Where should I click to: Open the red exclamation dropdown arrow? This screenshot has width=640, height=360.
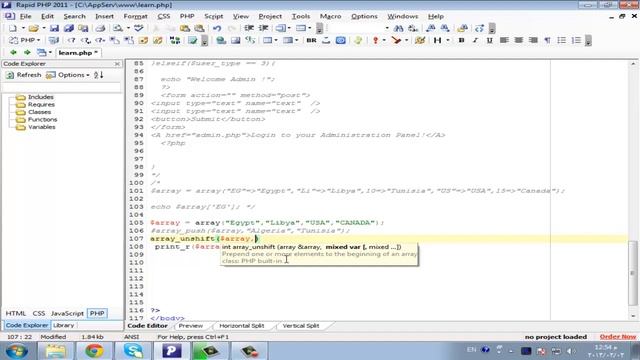[x=384, y=40]
